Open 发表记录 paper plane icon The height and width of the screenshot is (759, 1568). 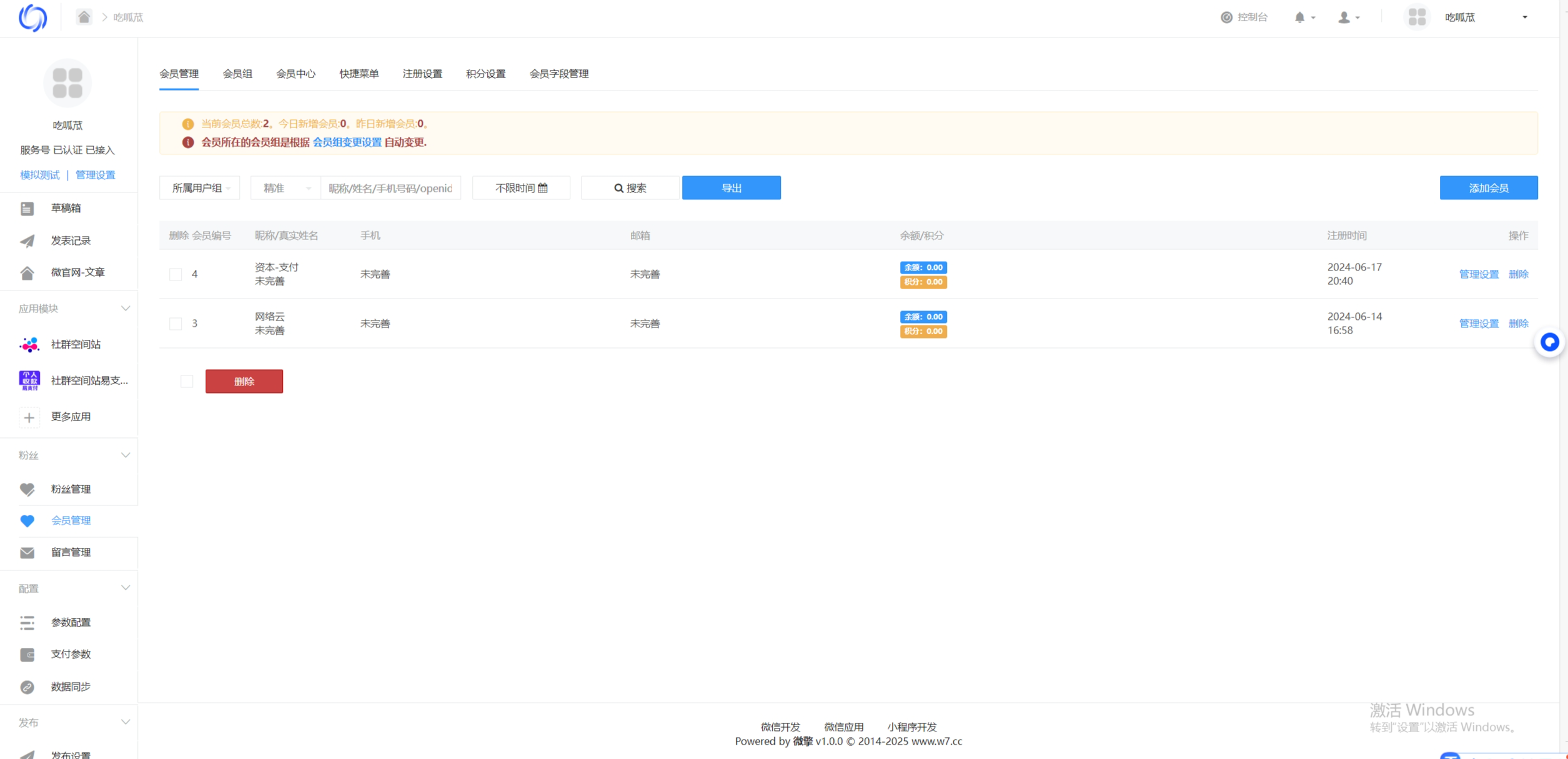coord(27,241)
